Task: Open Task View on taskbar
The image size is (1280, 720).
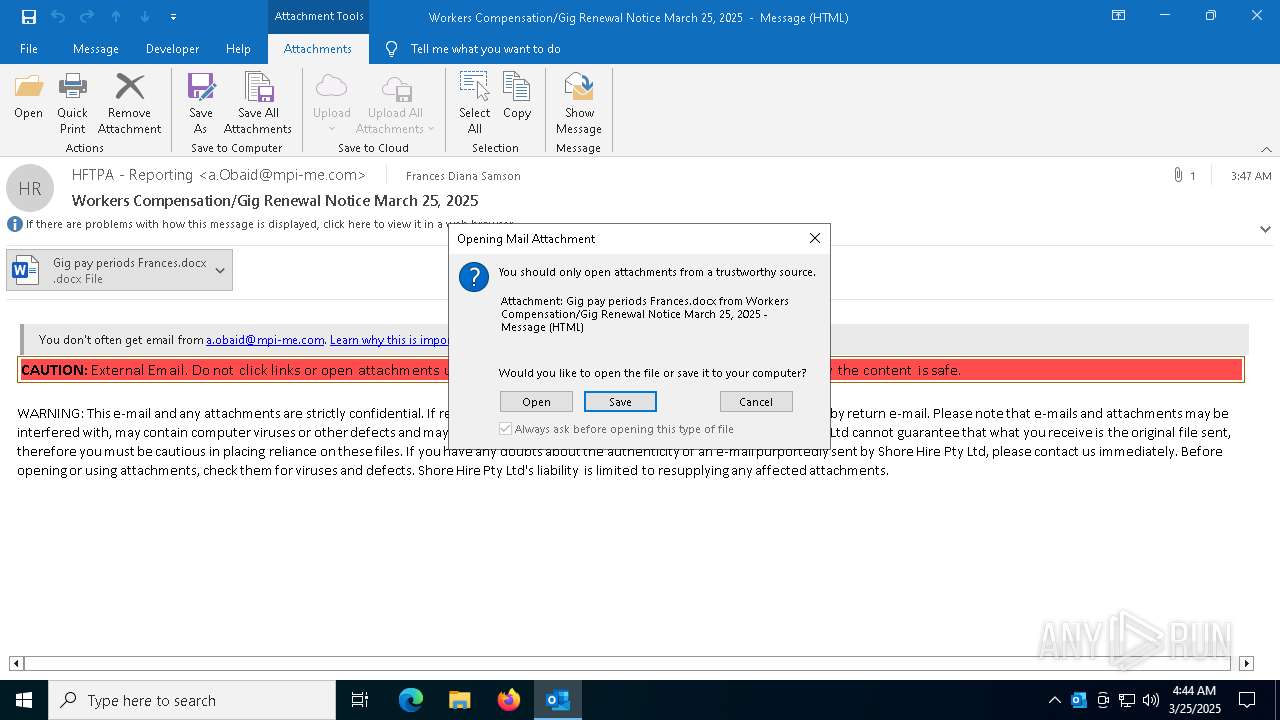Action: pyautogui.click(x=360, y=700)
